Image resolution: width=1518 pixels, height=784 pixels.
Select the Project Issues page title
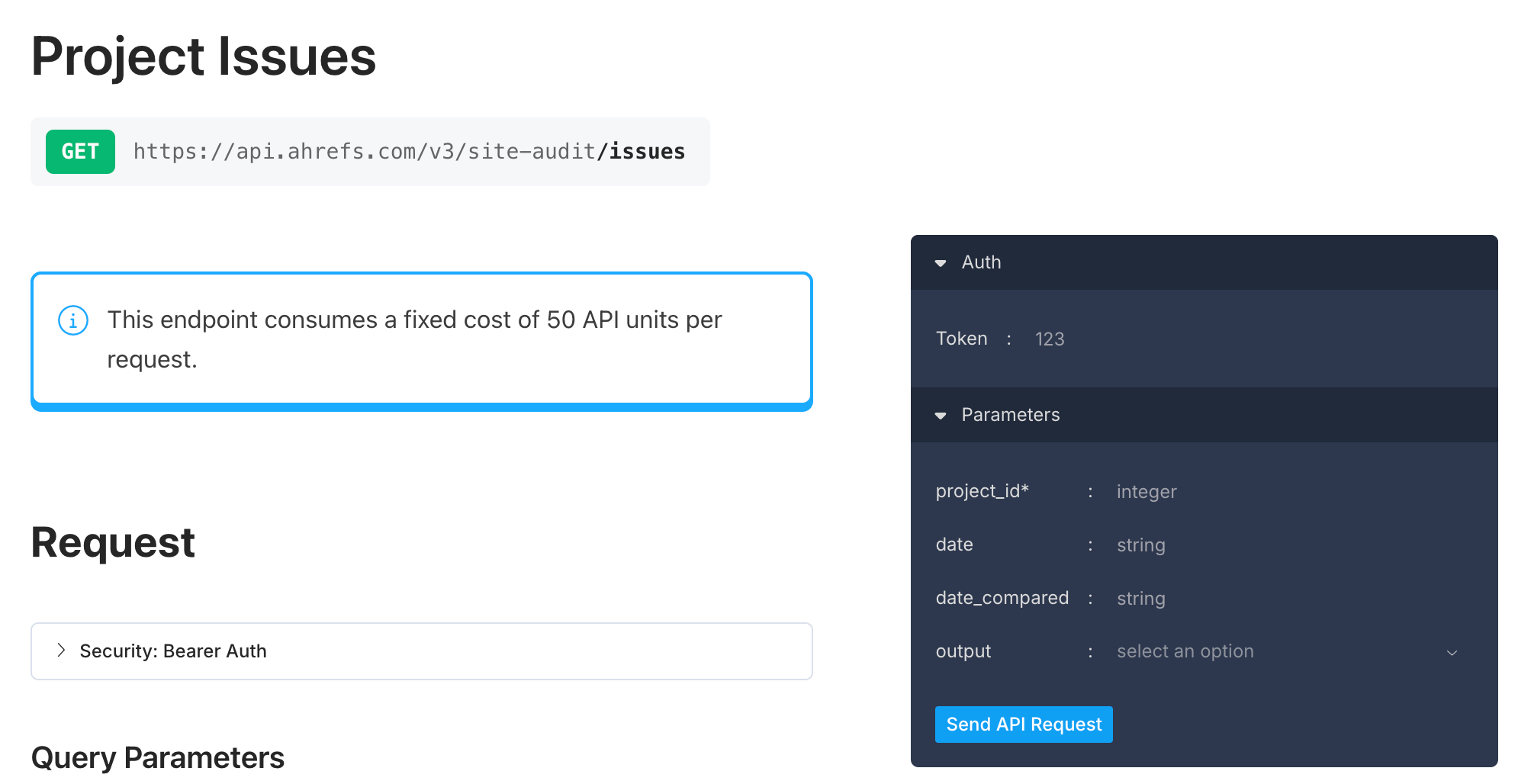(203, 55)
